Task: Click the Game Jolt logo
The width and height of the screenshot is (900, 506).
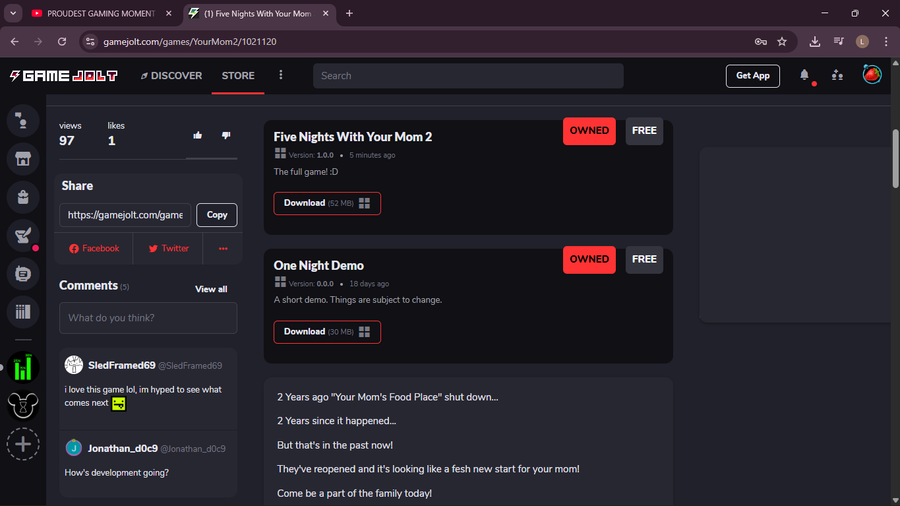Action: click(64, 76)
